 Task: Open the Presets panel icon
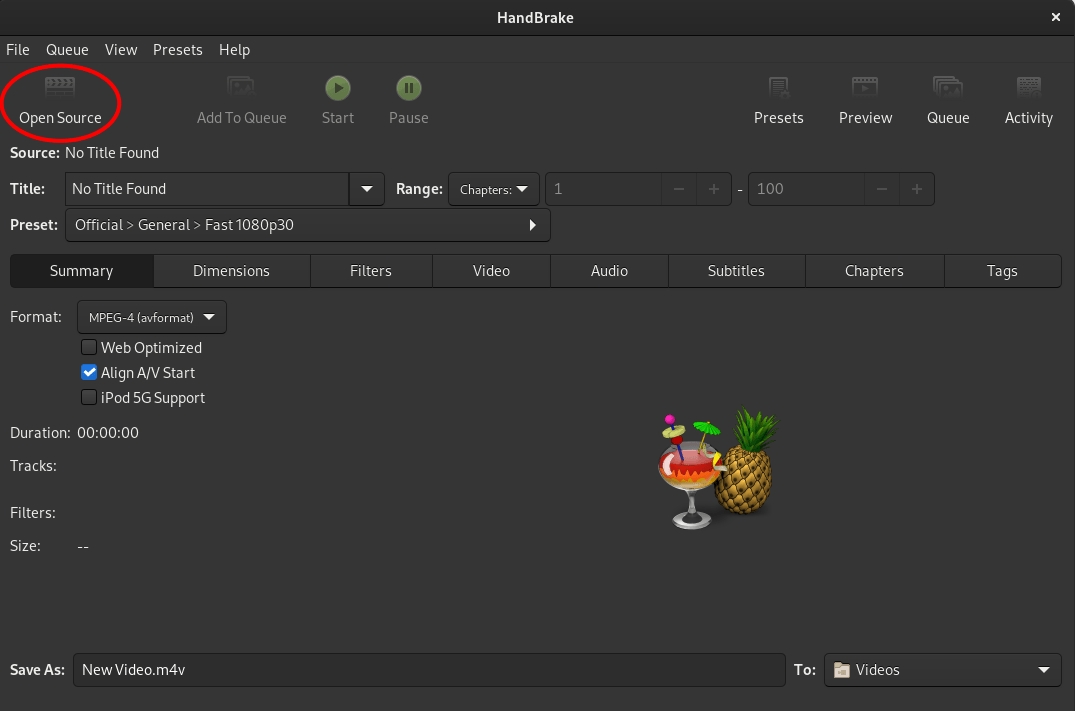[778, 100]
